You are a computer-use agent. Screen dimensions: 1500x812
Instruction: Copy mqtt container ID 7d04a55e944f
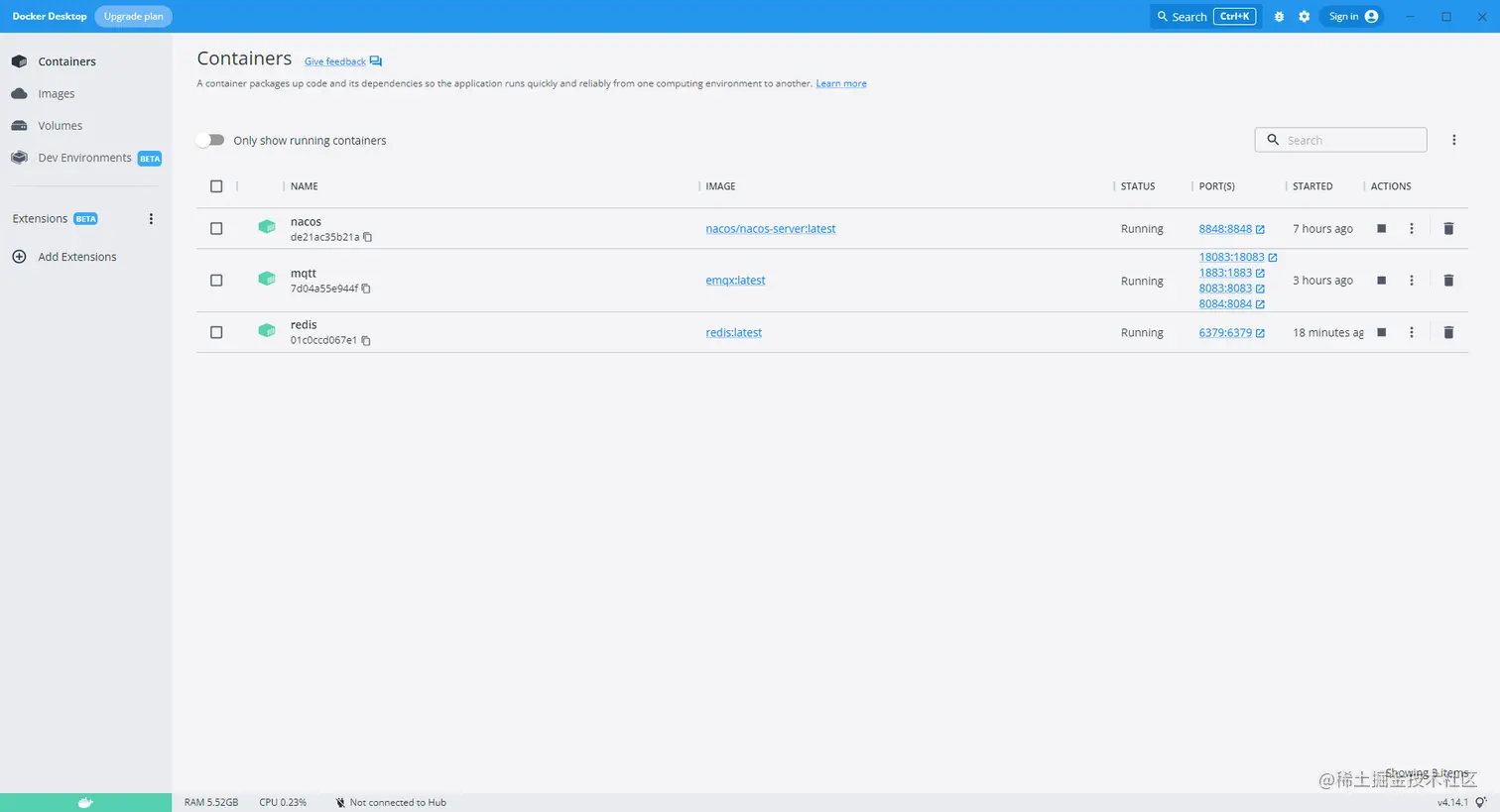[x=366, y=289]
